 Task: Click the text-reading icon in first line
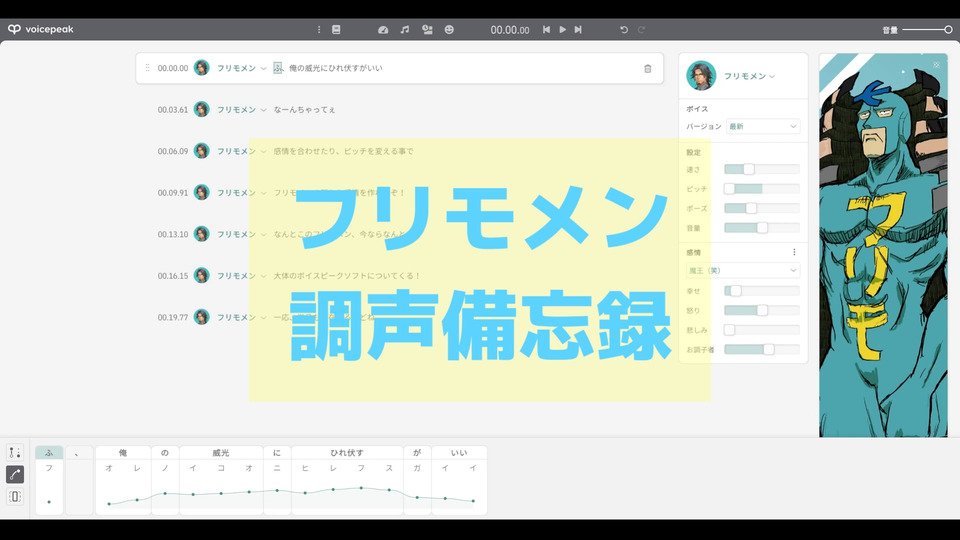click(x=278, y=68)
